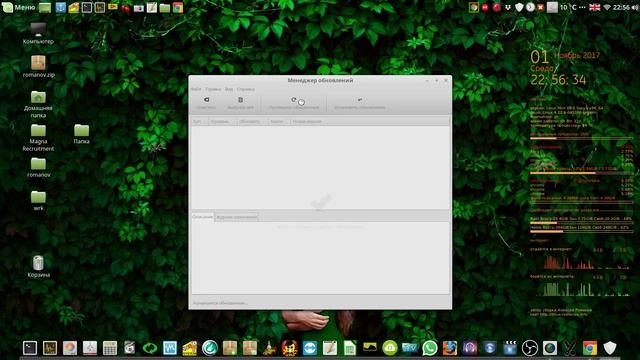Launch Firefox from the dock
The height and width of the screenshot is (360, 640).
(x=450, y=348)
